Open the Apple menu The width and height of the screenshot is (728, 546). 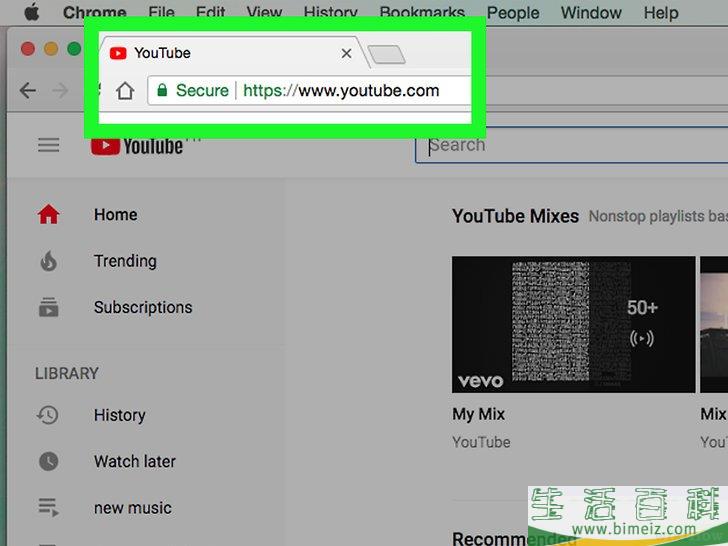click(x=32, y=12)
